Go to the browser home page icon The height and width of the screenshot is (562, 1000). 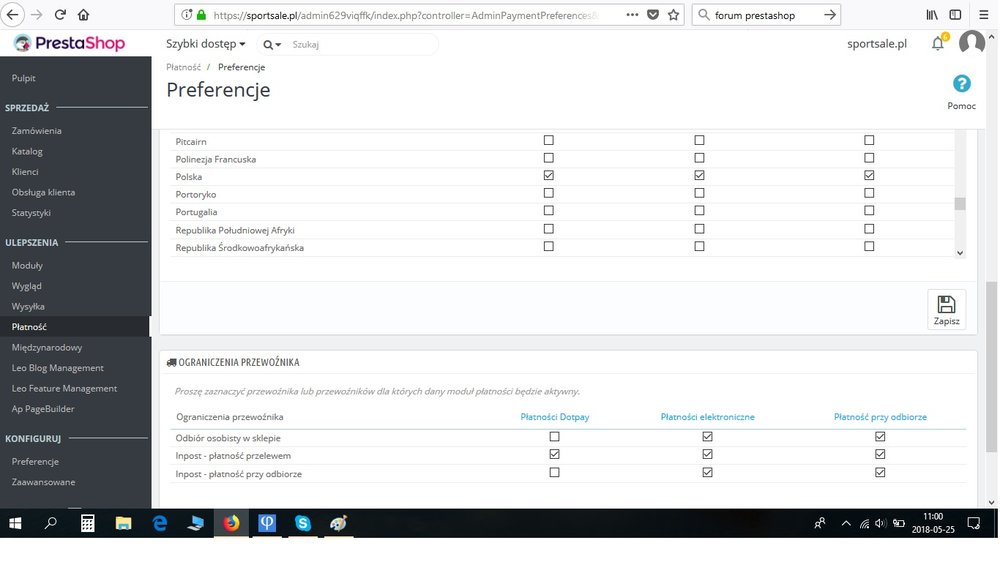[84, 15]
